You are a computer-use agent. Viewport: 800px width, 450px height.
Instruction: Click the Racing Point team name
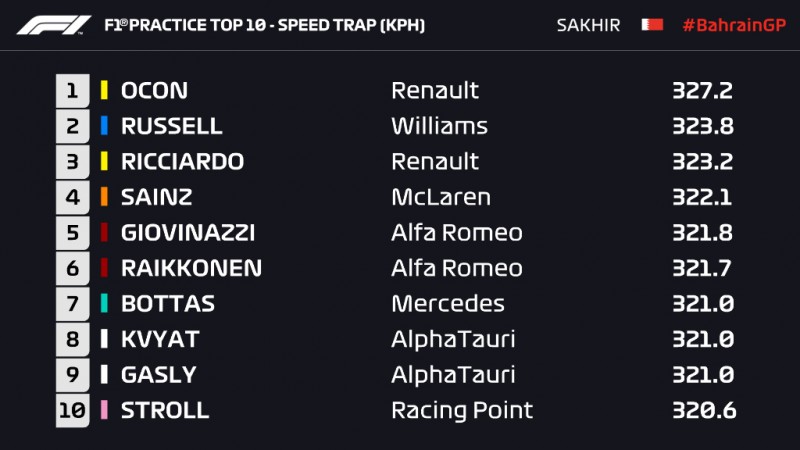pos(462,410)
